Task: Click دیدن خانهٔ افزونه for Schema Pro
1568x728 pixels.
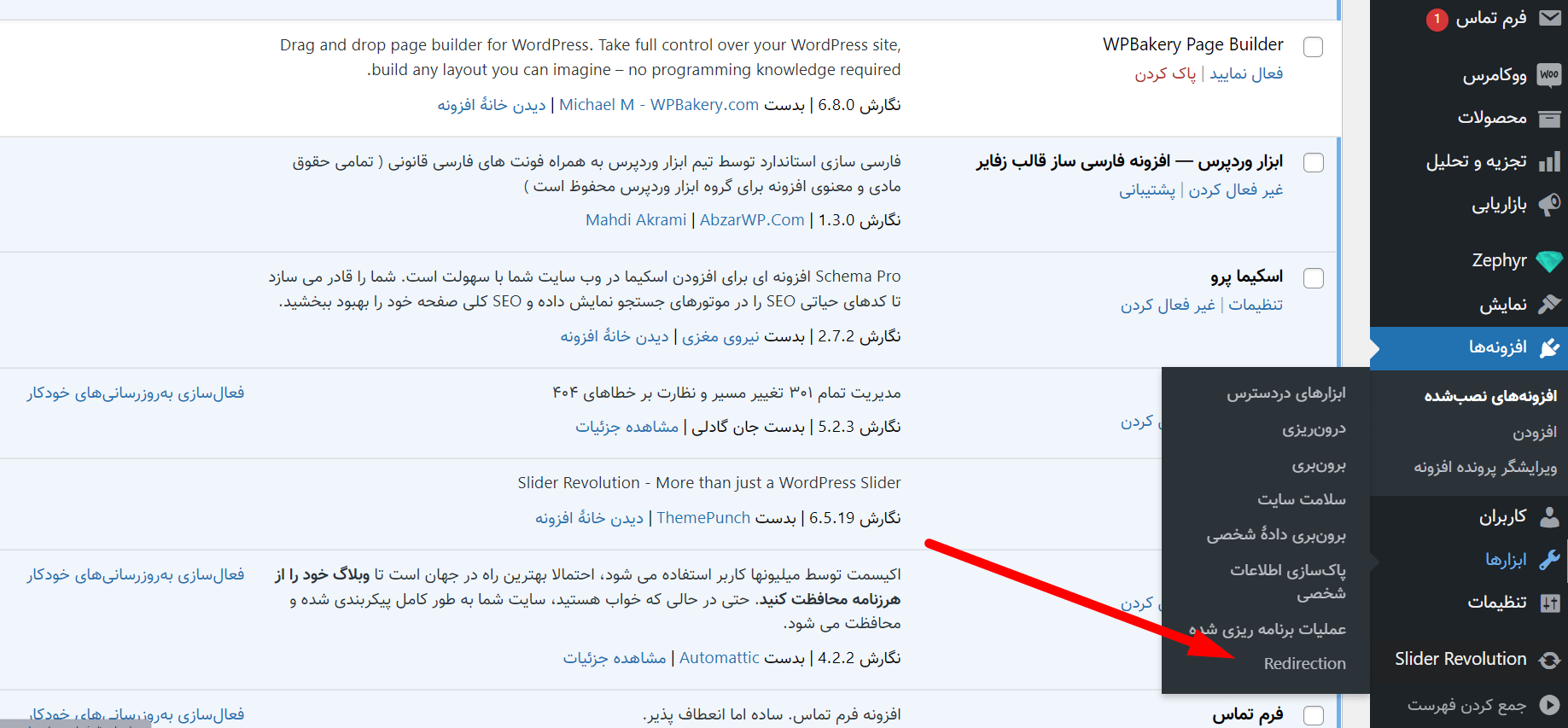Action: coord(615,336)
